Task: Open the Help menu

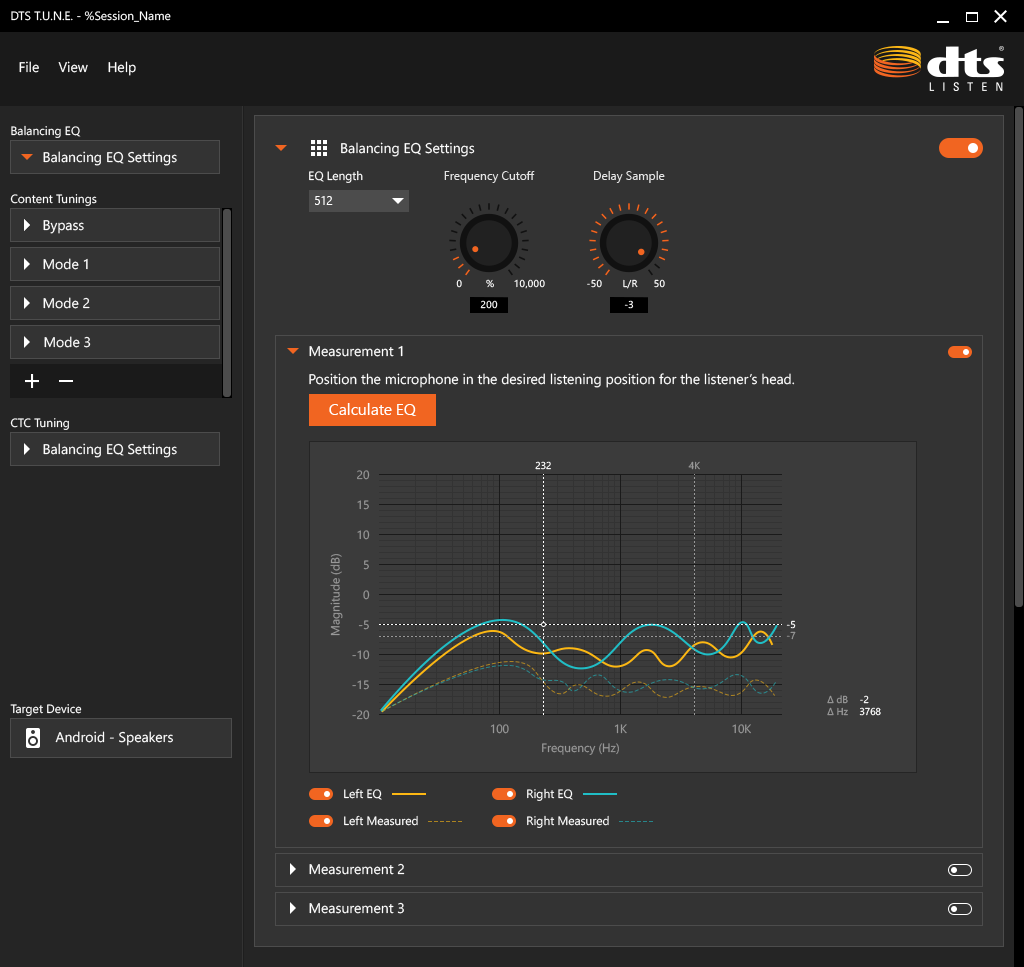Action: pos(121,67)
